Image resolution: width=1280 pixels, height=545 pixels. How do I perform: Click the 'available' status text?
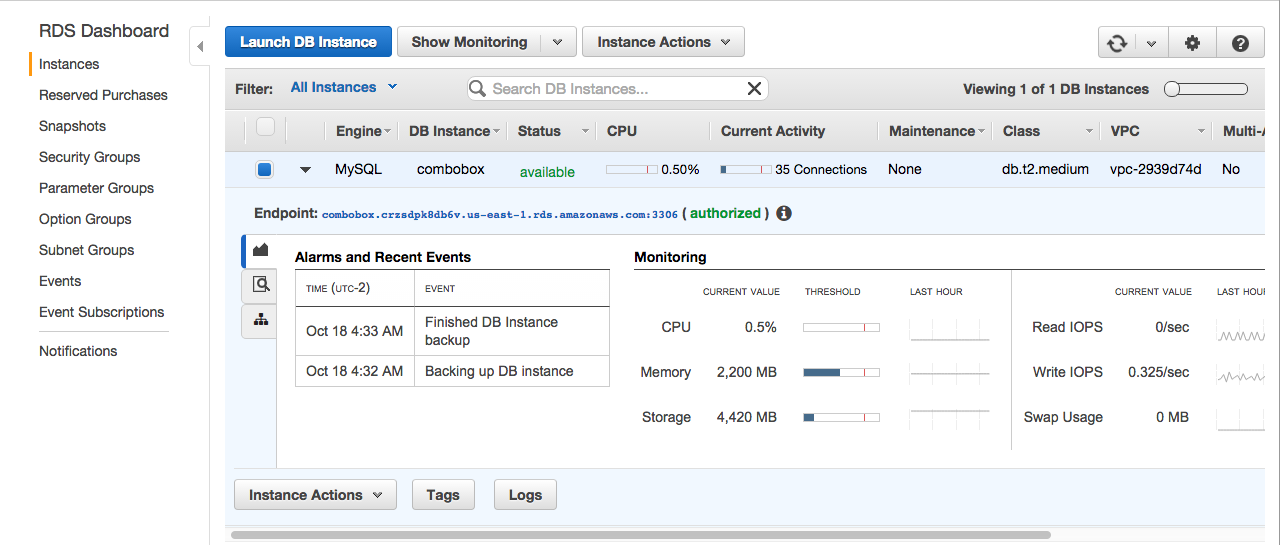(x=547, y=172)
